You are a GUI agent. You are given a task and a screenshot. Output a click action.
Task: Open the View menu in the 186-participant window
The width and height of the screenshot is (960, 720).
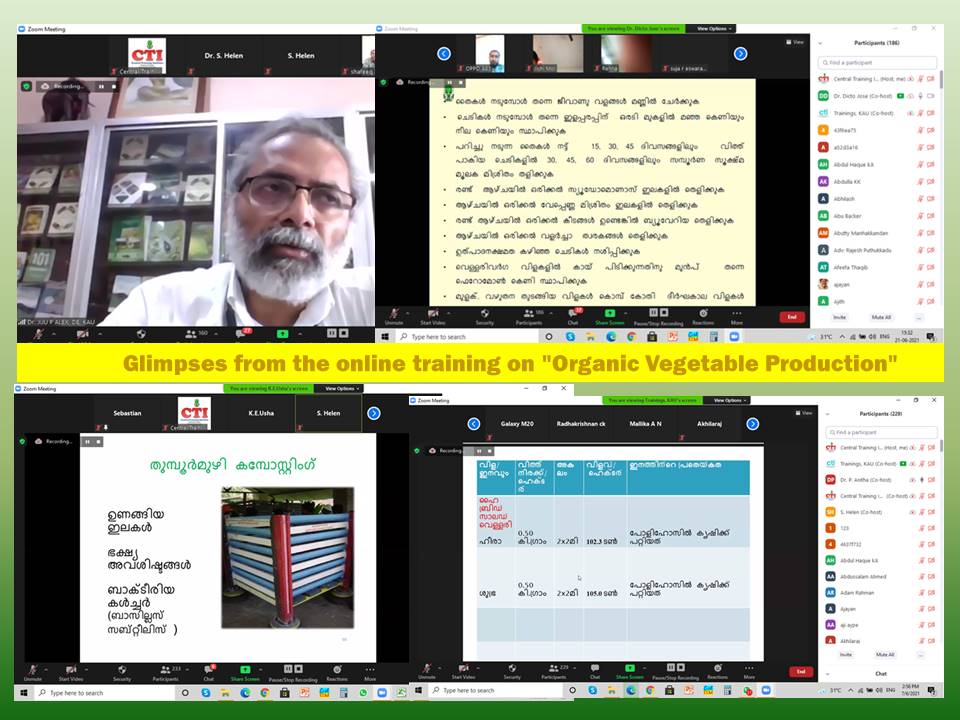[x=795, y=42]
